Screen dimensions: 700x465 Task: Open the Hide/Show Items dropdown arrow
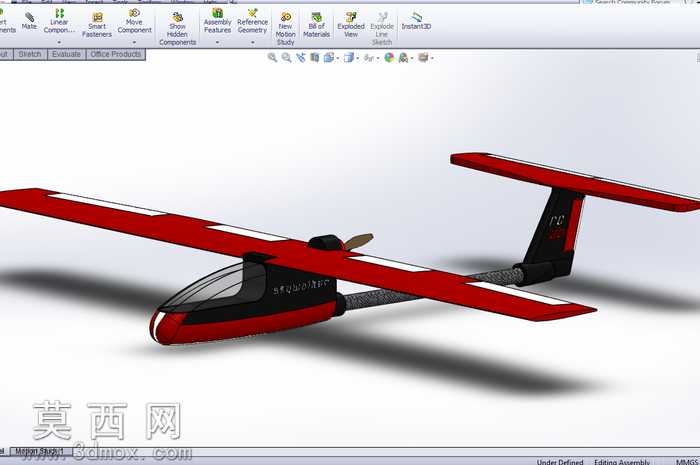pos(378,58)
